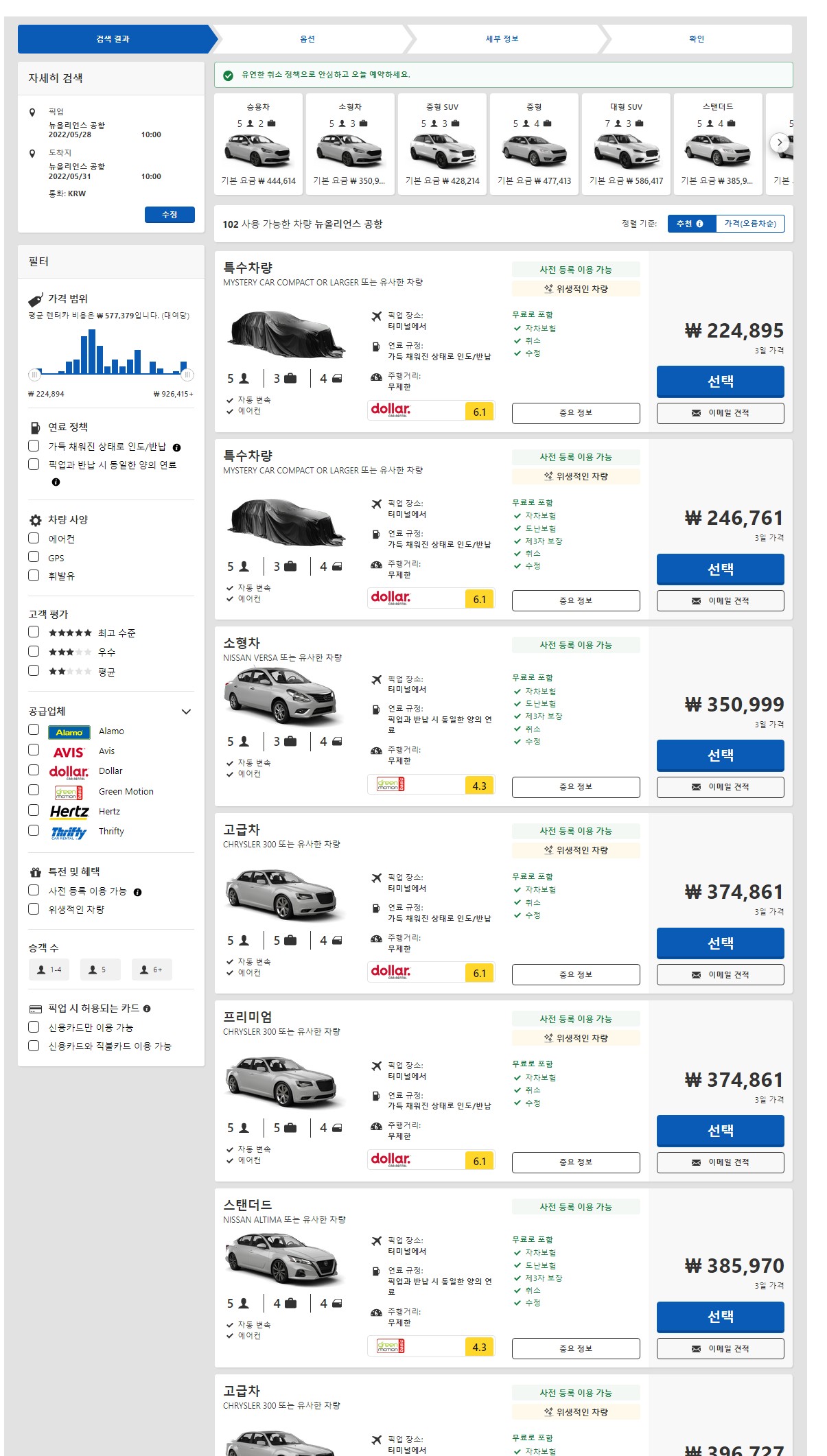Filter passengers by 1-4 button
827x1456 pixels.
click(49, 970)
